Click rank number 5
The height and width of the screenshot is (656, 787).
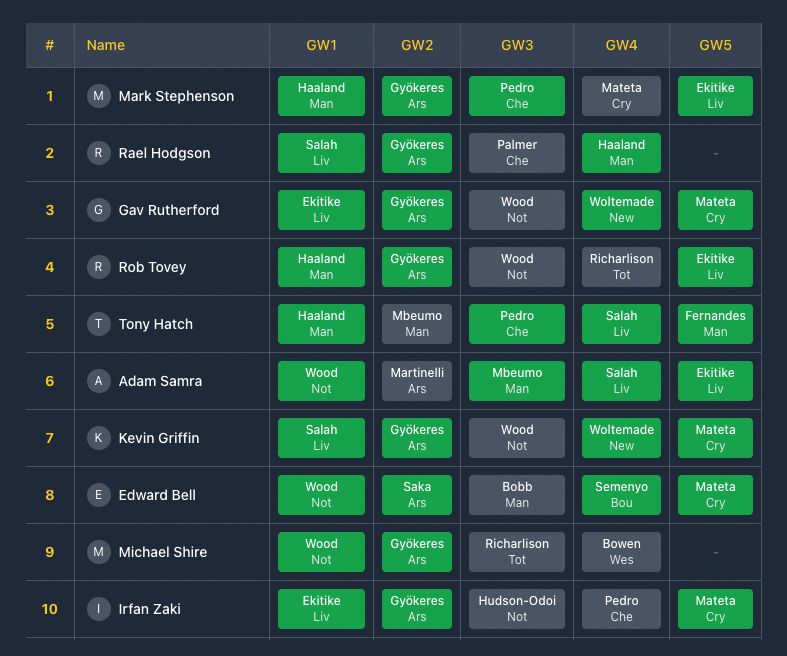(50, 324)
